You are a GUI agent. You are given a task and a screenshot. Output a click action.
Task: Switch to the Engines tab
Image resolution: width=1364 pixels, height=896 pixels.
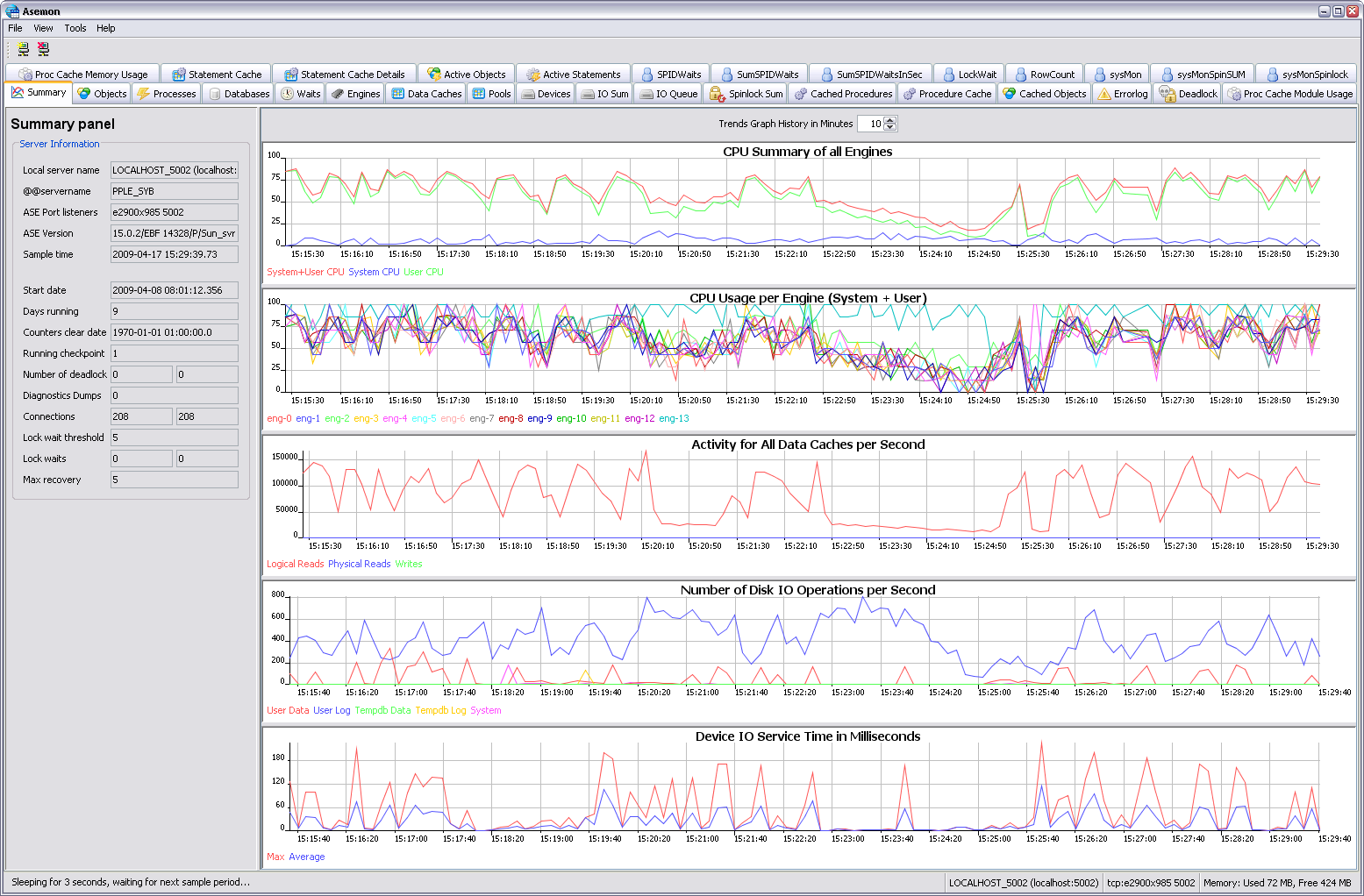click(355, 94)
